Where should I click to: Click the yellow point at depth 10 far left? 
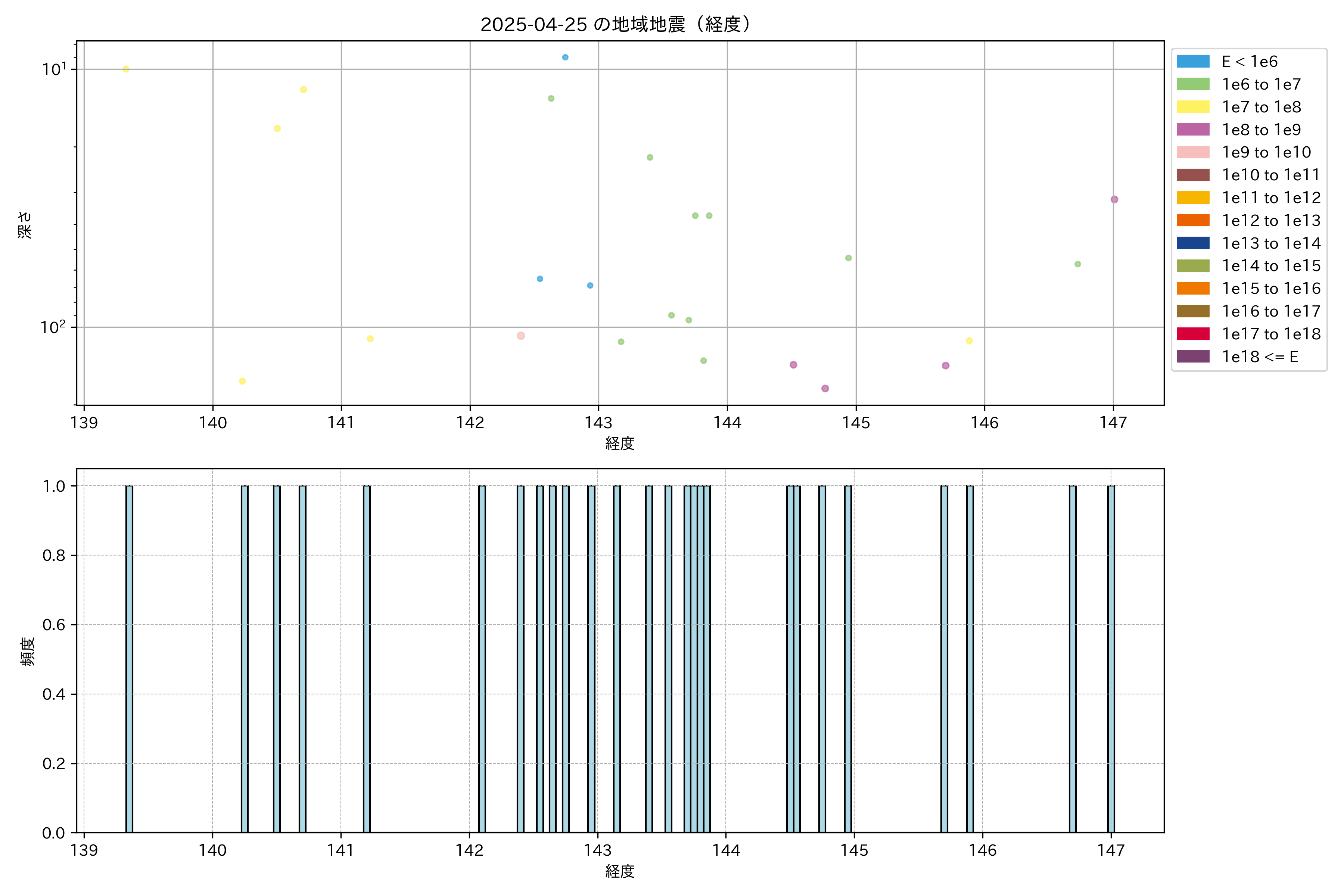126,69
